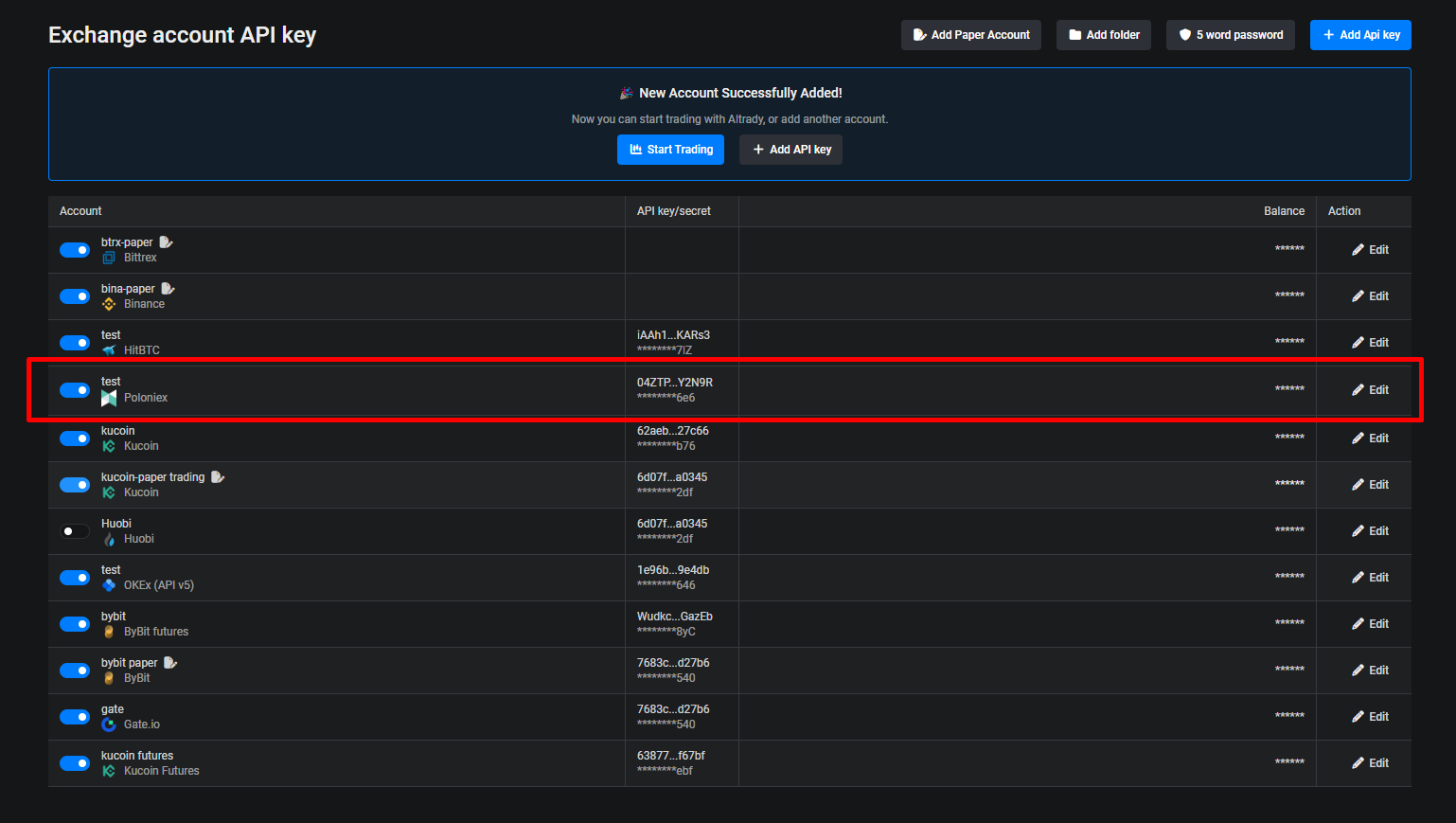Click paper-account icon beside btrx-paper

(166, 242)
